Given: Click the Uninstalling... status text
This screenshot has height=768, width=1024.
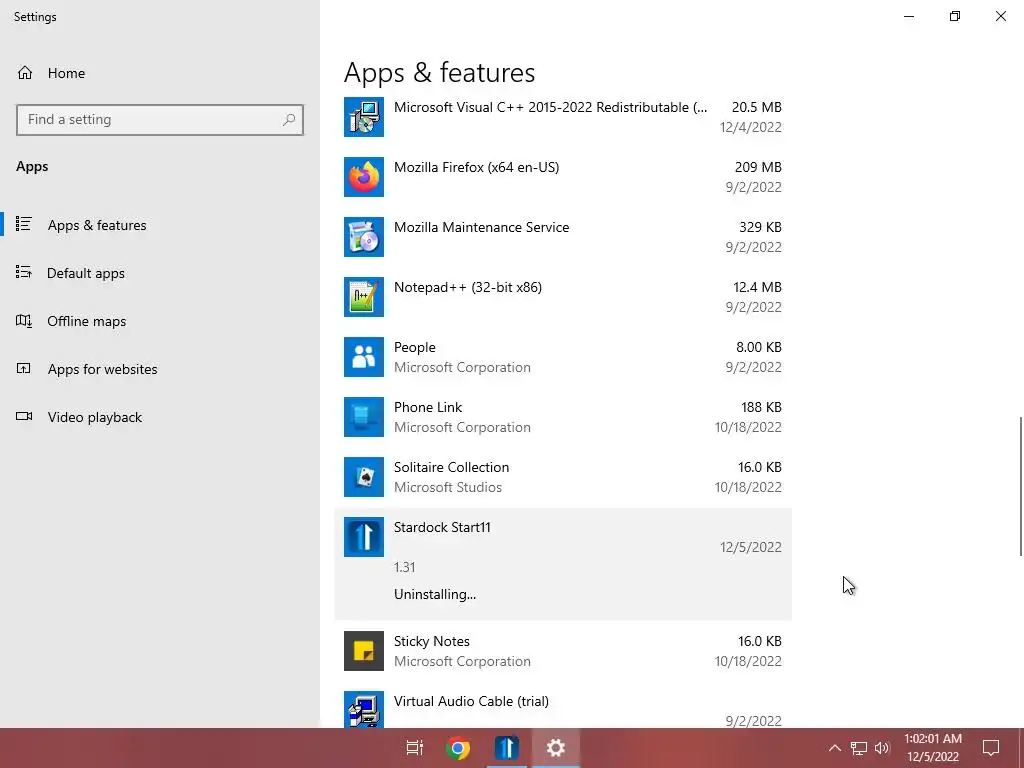Looking at the screenshot, I should [435, 594].
